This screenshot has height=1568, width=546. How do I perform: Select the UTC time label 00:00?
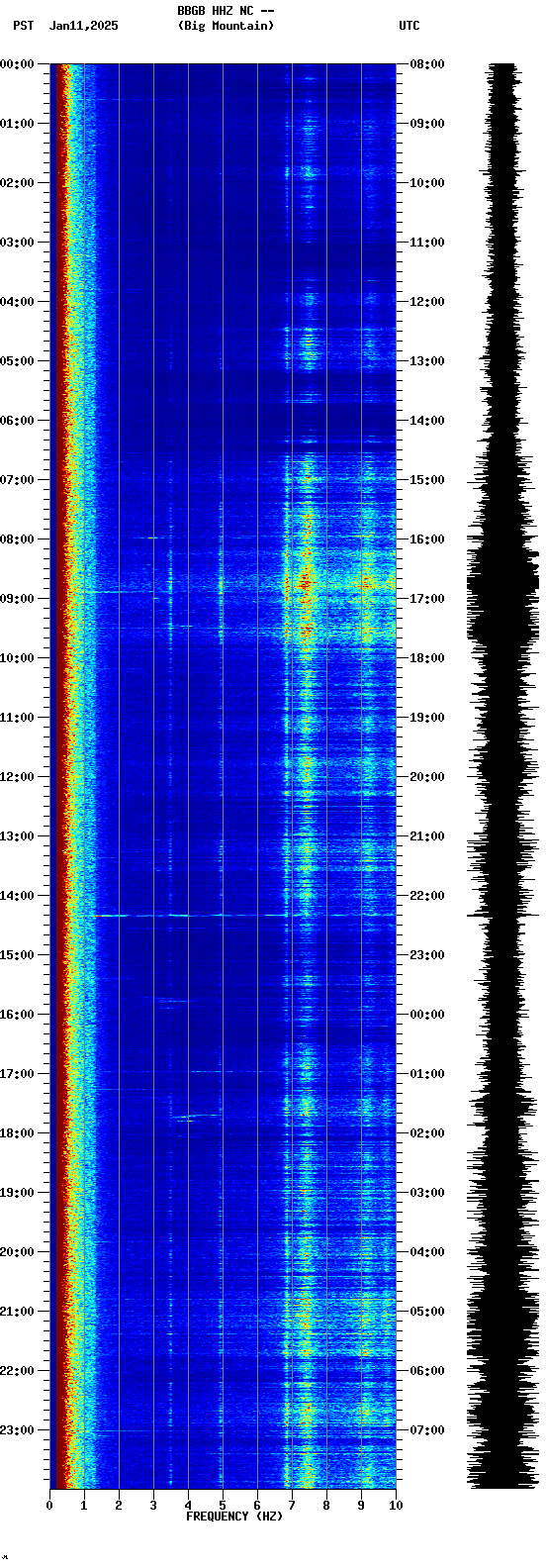click(427, 1015)
